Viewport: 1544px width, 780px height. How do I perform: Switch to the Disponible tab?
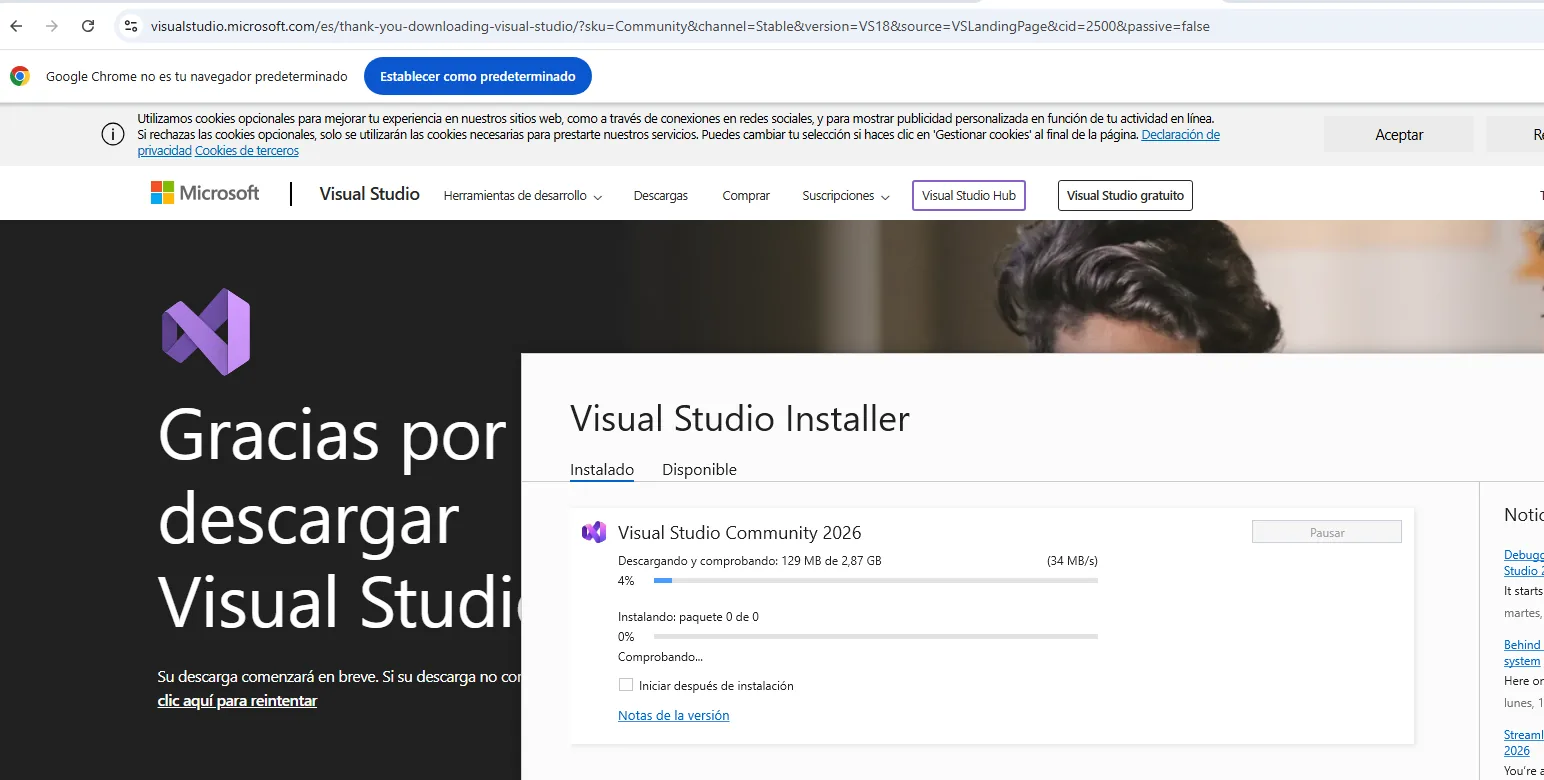point(699,470)
